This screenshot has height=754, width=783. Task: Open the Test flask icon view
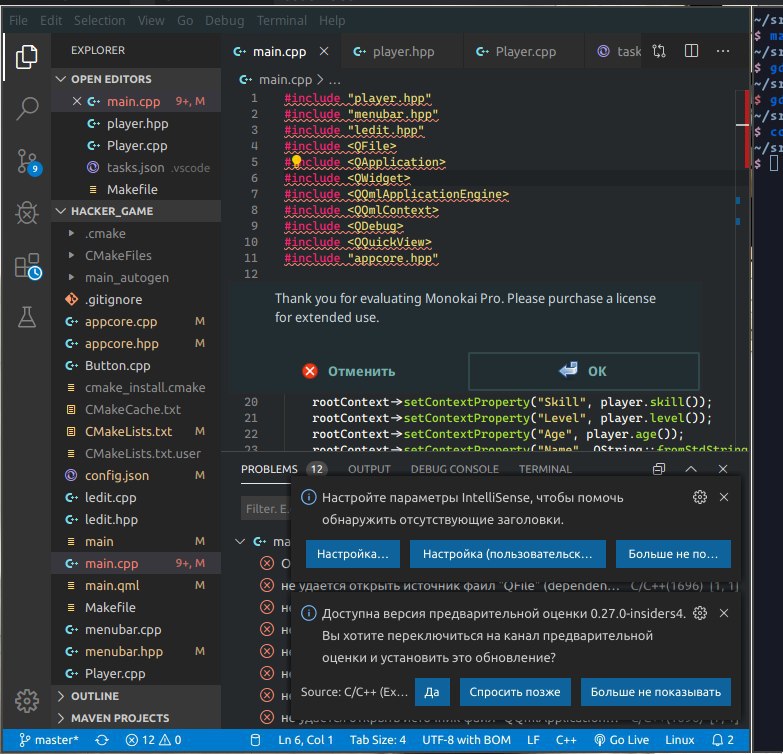pos(26,317)
